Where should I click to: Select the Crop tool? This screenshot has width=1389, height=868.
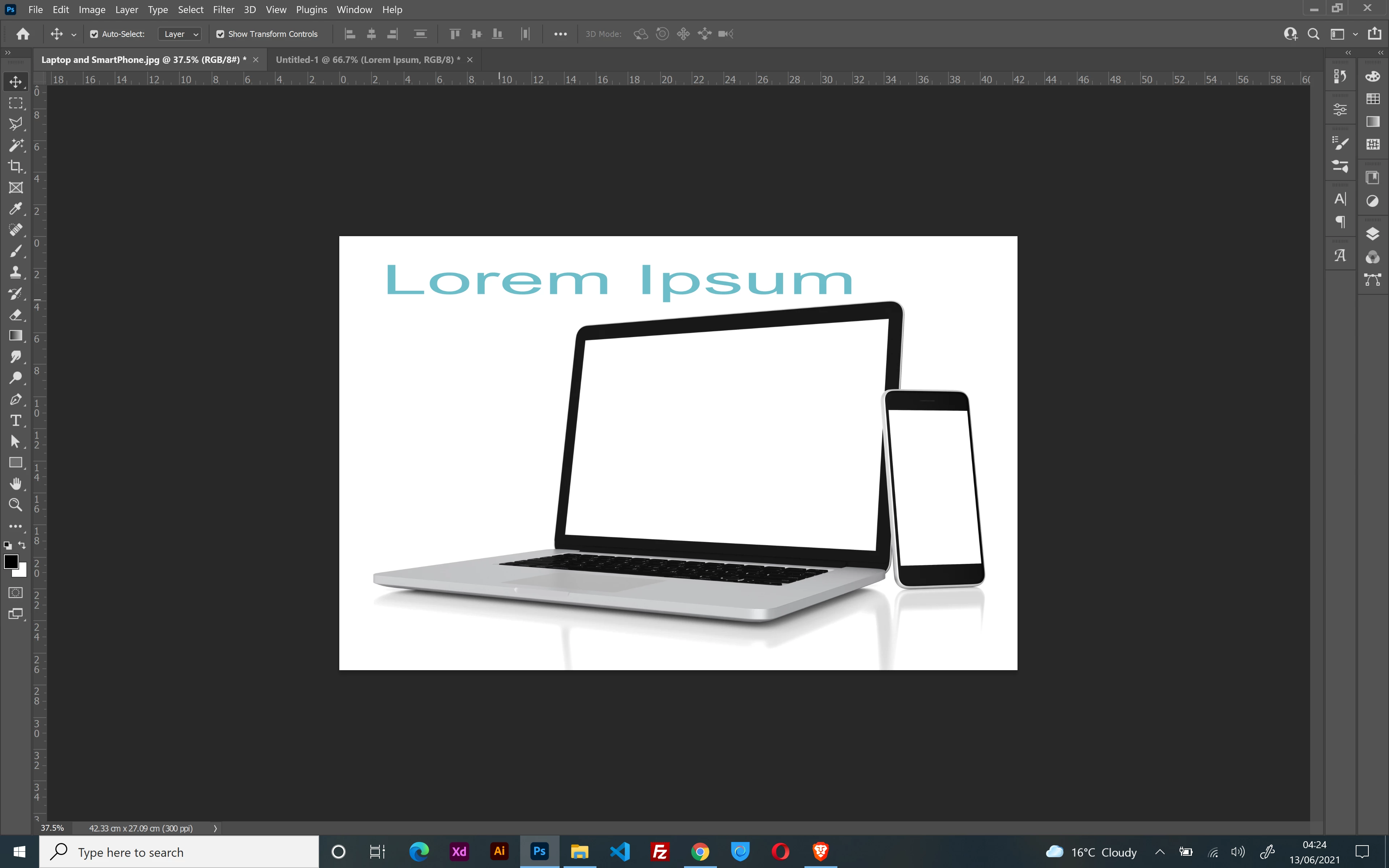tap(16, 166)
